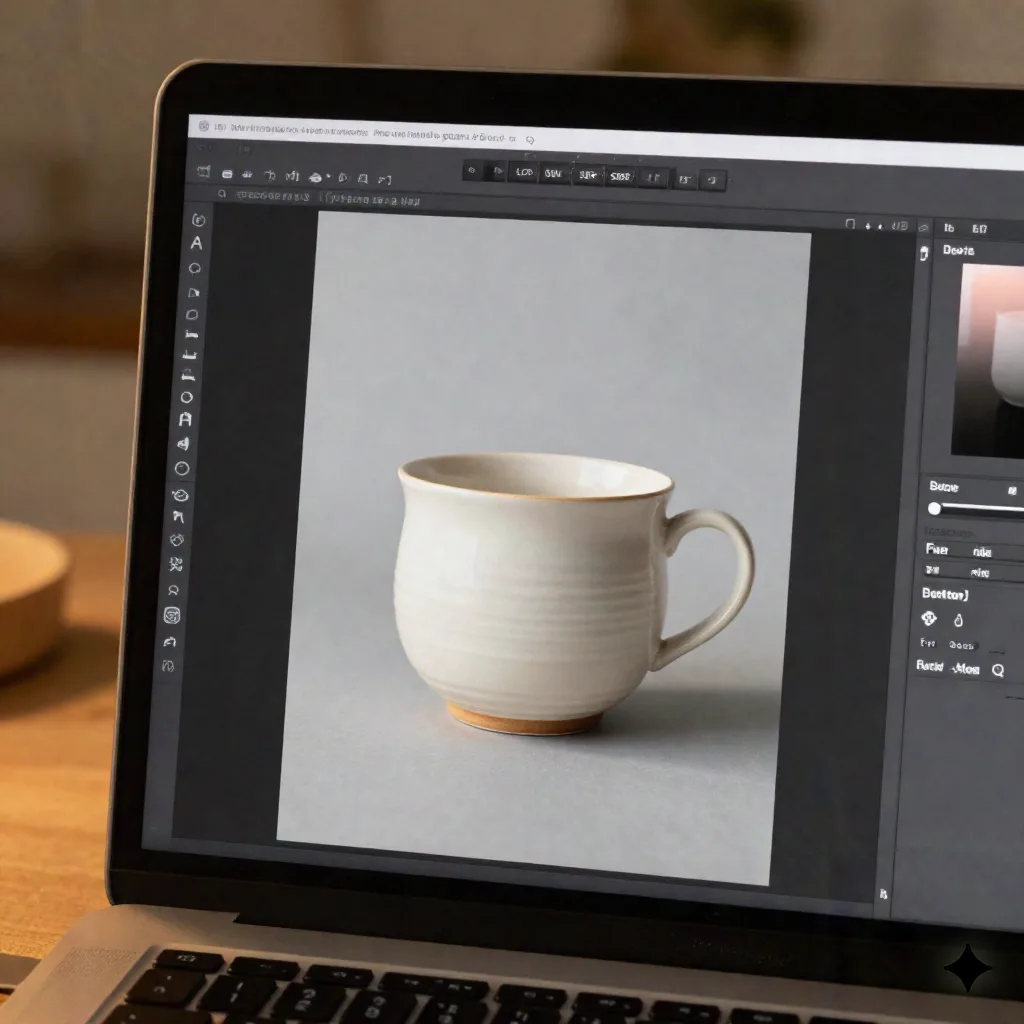Click the 'Dooie' panel heading
1024x1024 pixels.
pos(958,250)
